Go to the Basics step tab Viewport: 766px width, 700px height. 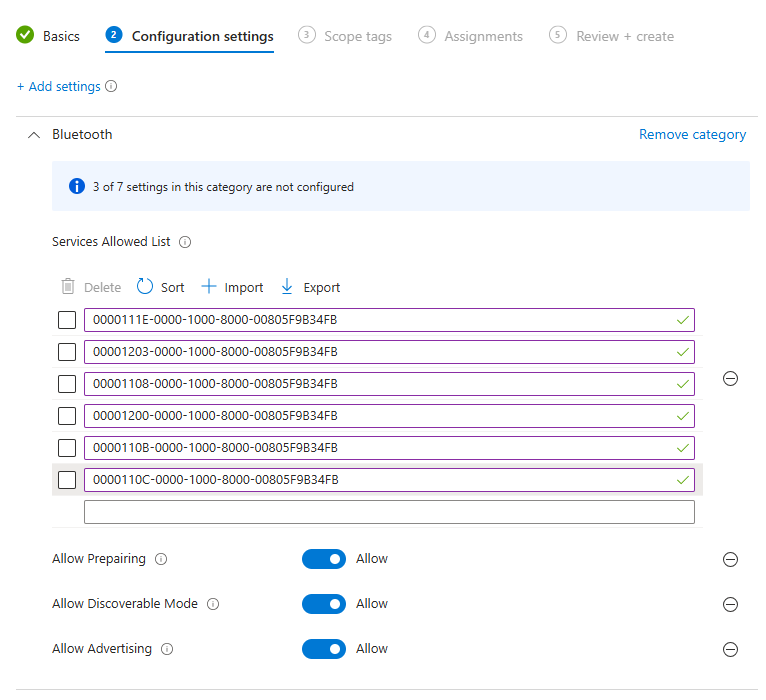[x=48, y=36]
